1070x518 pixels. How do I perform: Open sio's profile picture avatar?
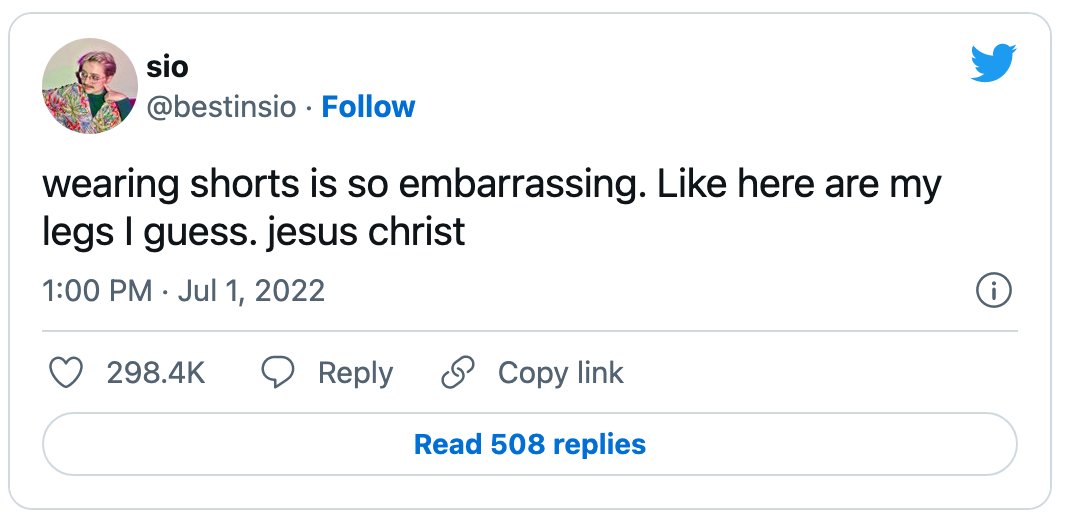coord(89,86)
